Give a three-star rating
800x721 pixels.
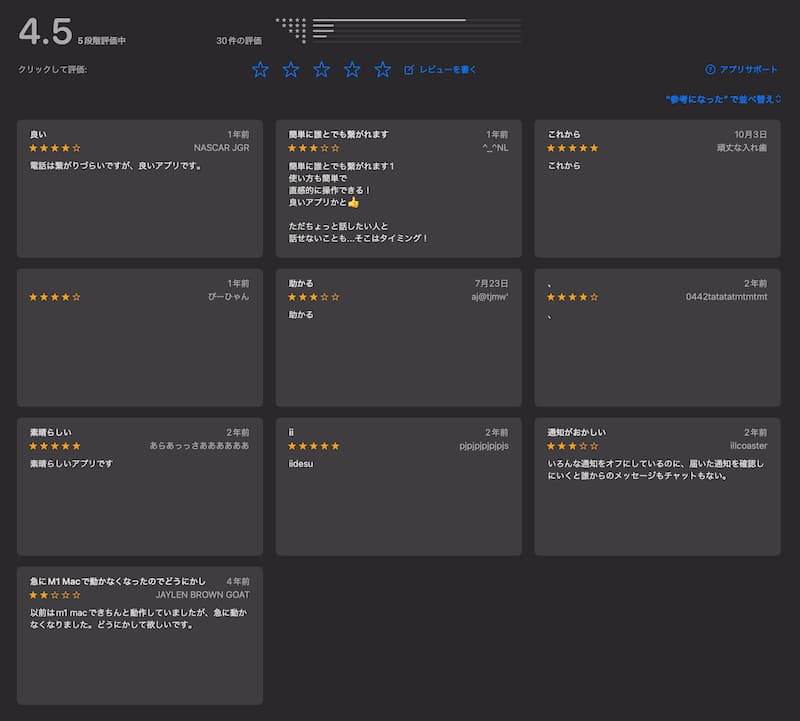tap(321, 69)
